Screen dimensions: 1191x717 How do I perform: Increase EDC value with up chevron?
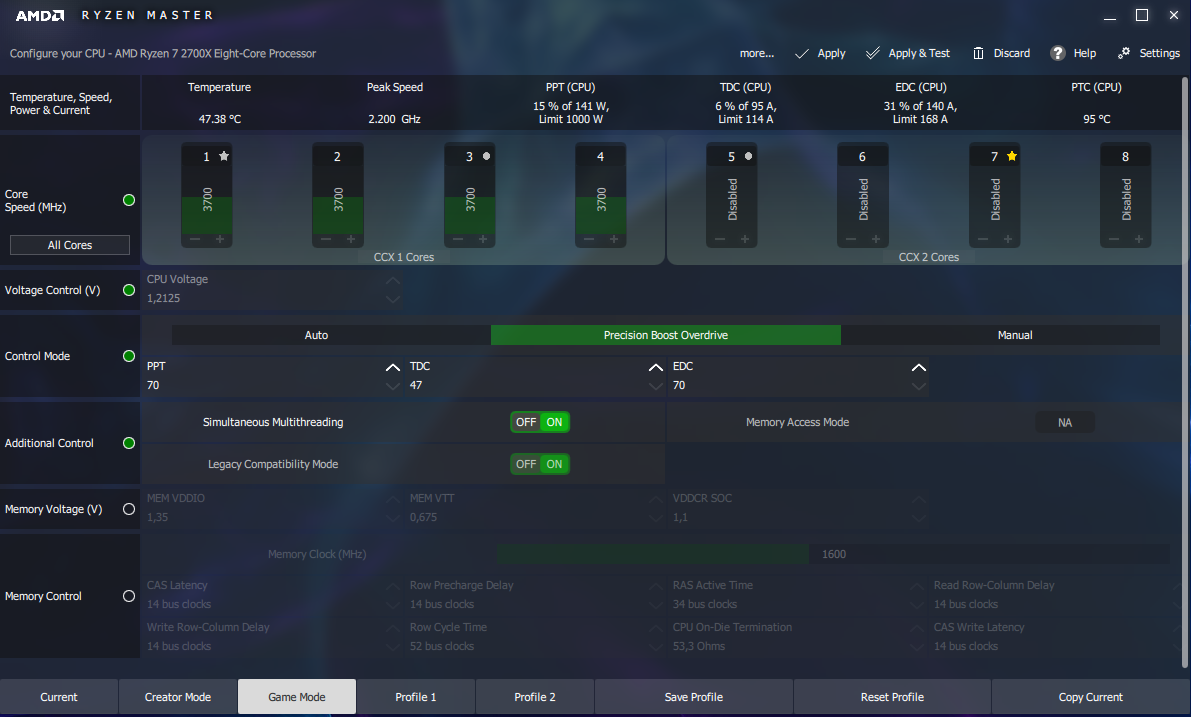coord(918,368)
